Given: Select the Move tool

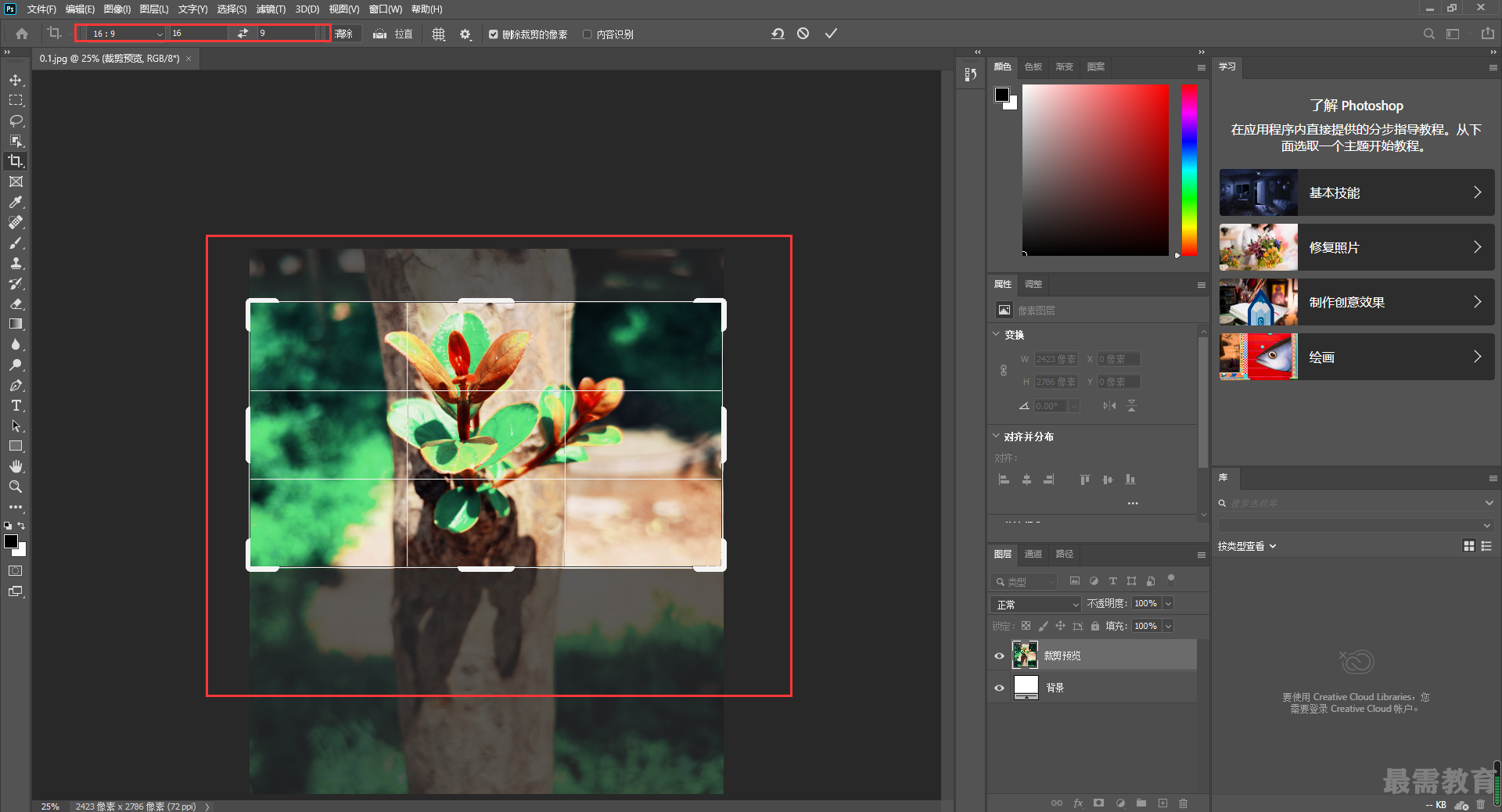Looking at the screenshot, I should pos(16,80).
